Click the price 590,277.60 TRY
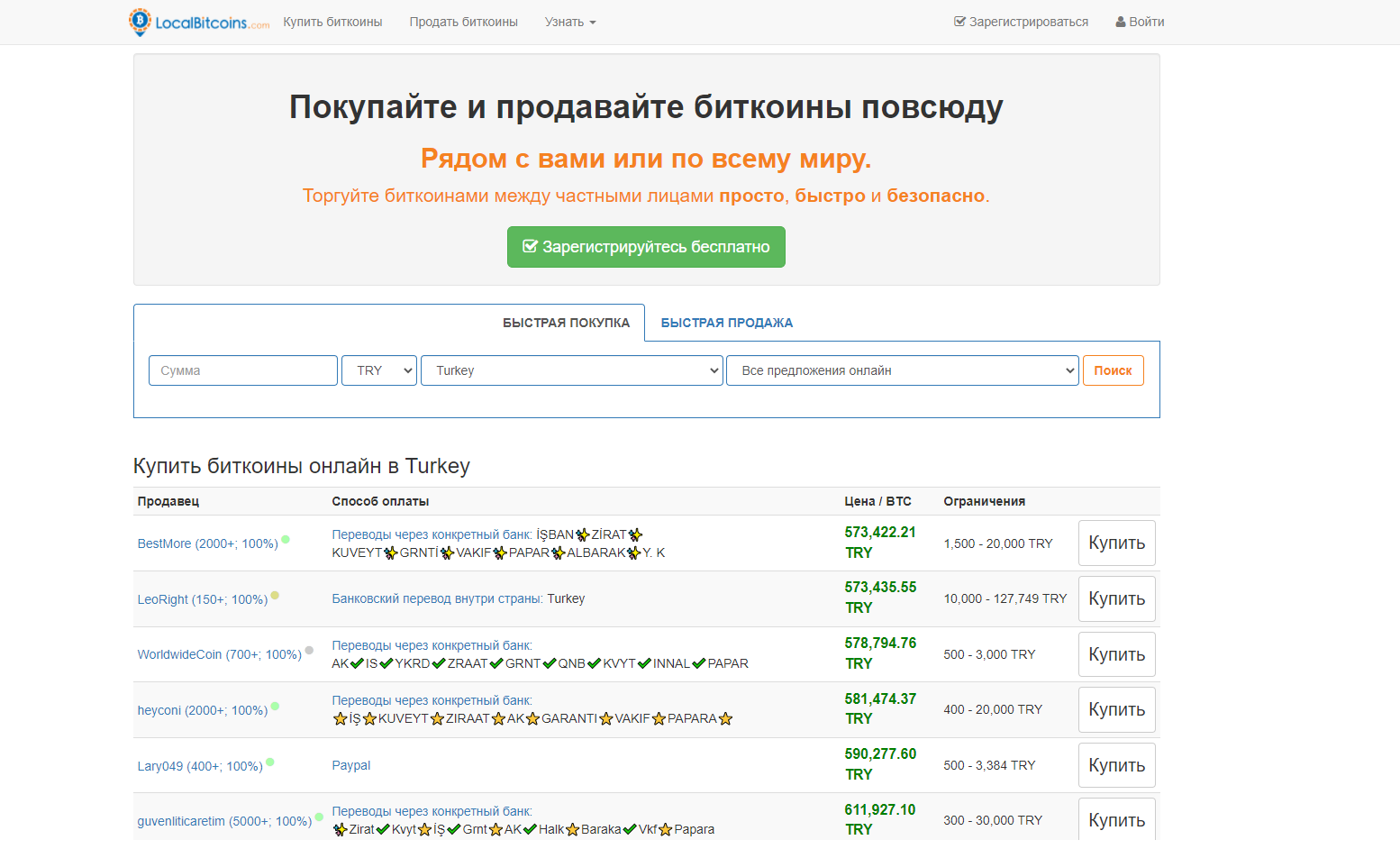This screenshot has height=849, width=1400. point(880,764)
